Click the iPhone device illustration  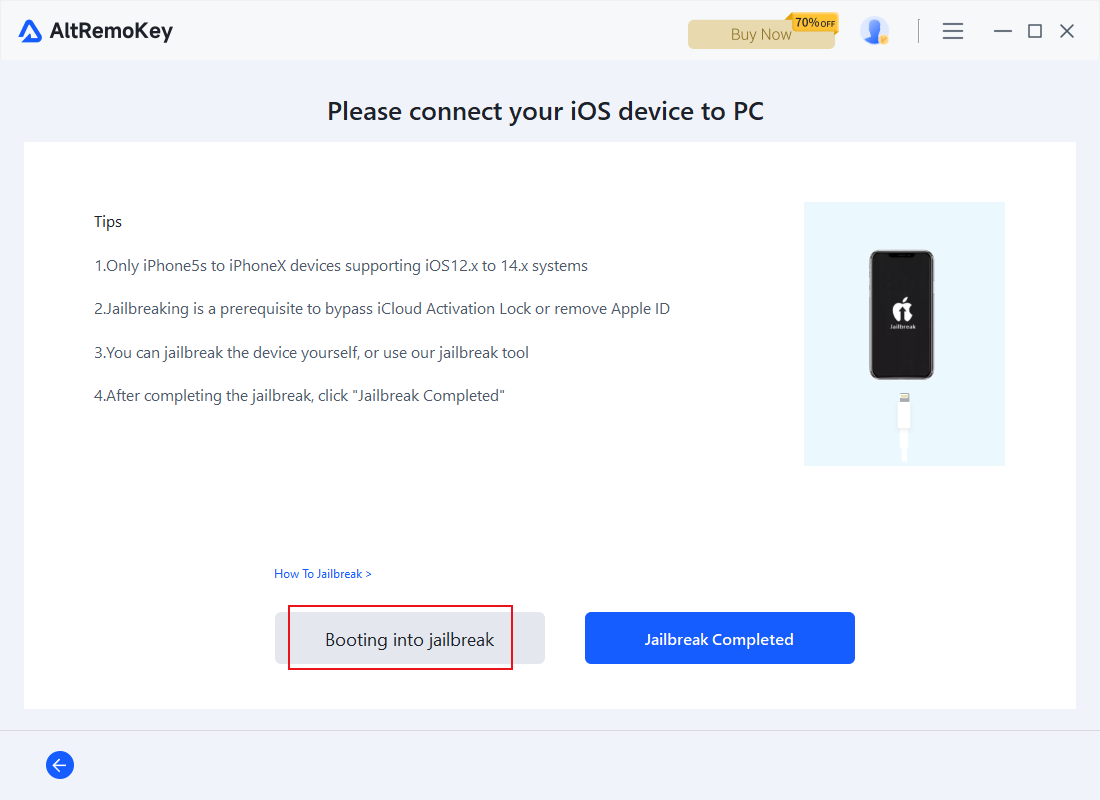tap(901, 314)
